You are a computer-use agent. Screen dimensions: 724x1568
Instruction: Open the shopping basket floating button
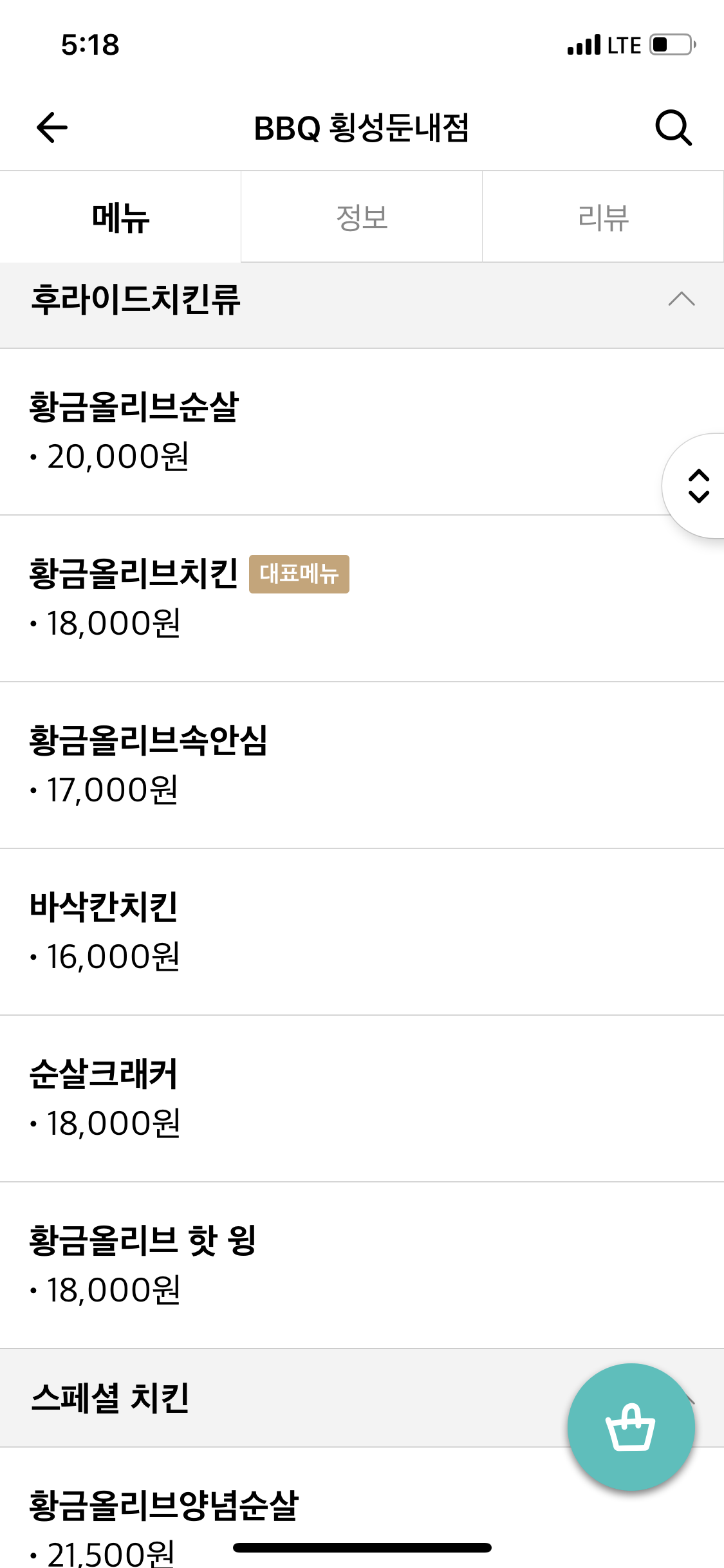631,1426
